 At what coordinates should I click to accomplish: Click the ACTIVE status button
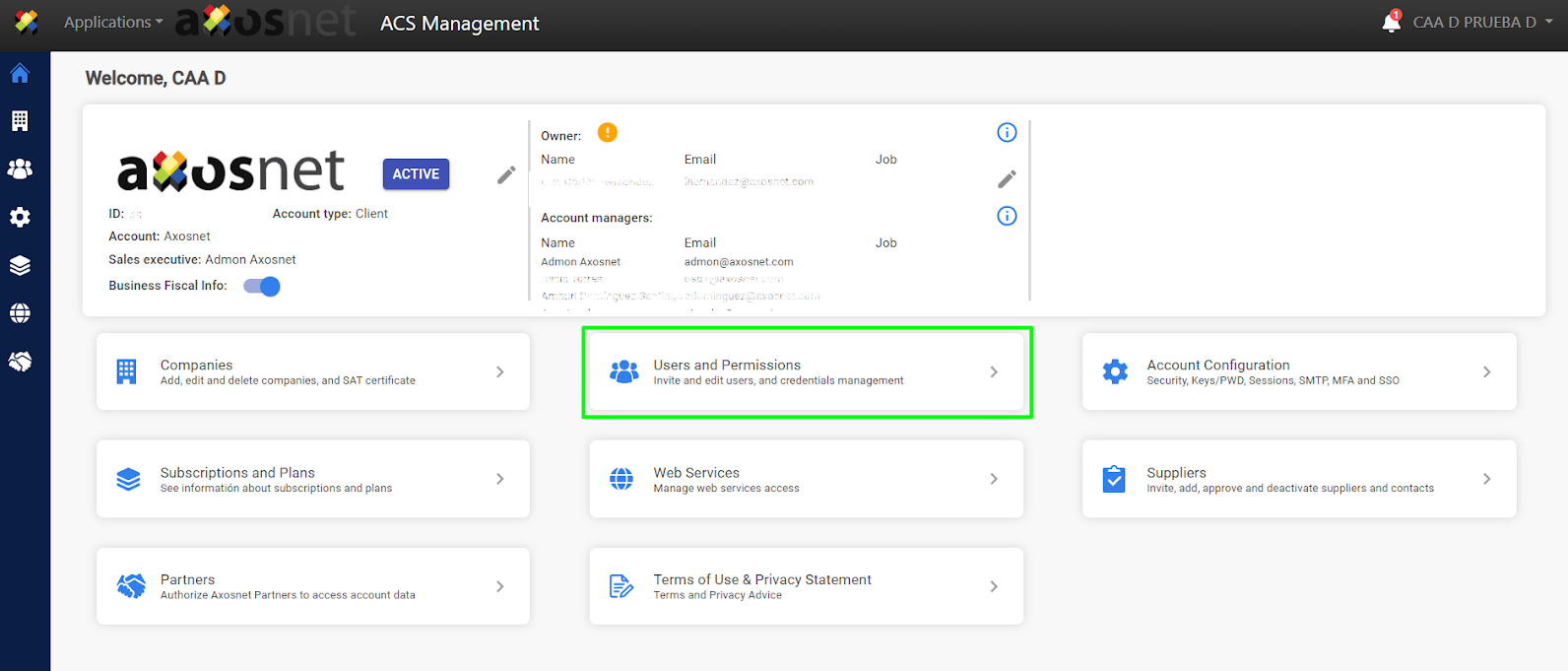click(x=416, y=174)
